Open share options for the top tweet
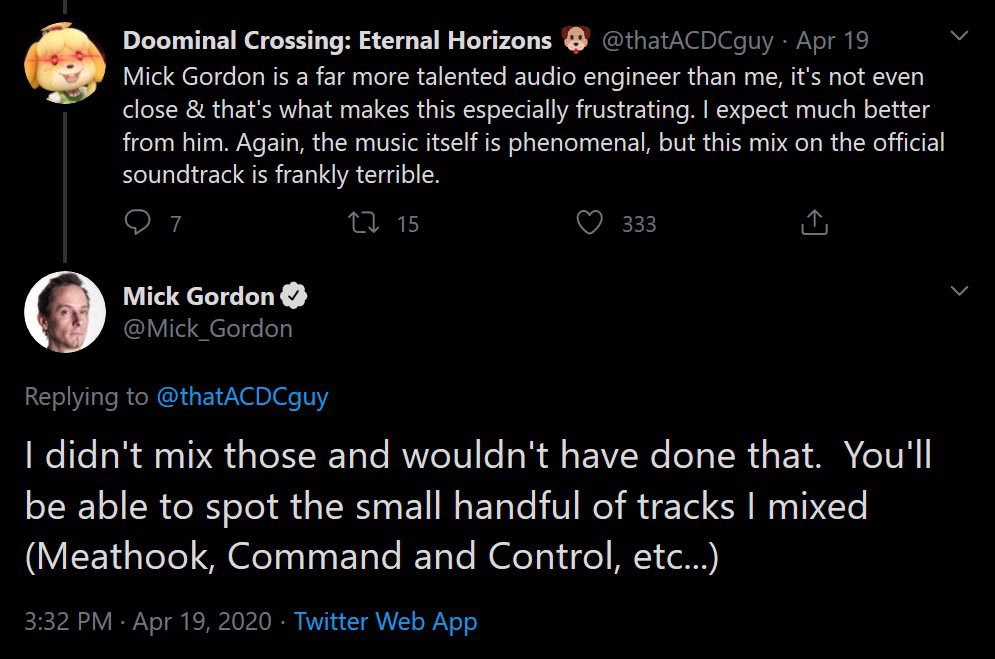The height and width of the screenshot is (659, 995). [x=816, y=223]
